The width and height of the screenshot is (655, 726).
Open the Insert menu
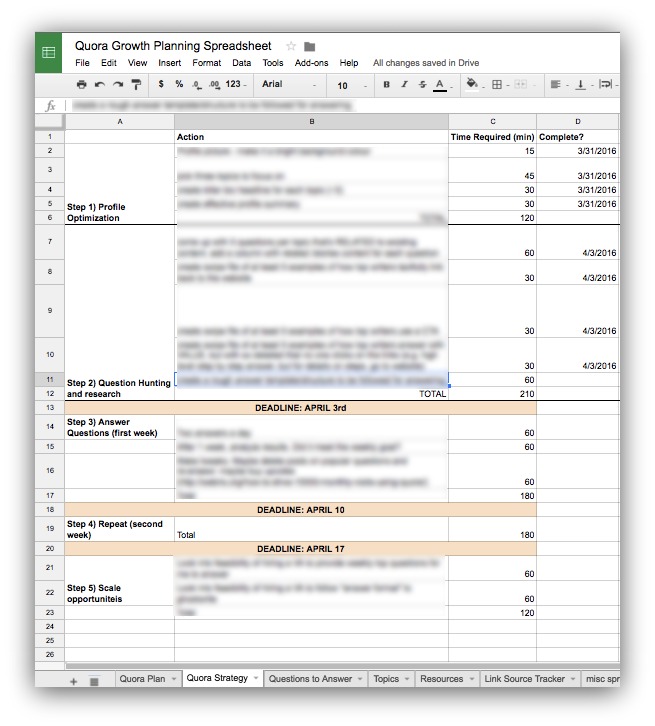pyautogui.click(x=169, y=63)
